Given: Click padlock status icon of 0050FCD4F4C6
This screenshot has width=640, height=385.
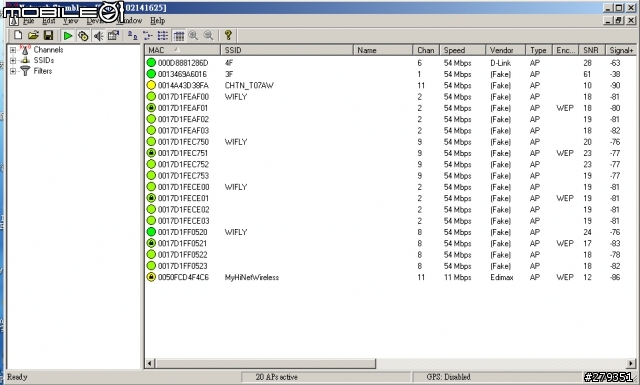Looking at the screenshot, I should [151, 277].
